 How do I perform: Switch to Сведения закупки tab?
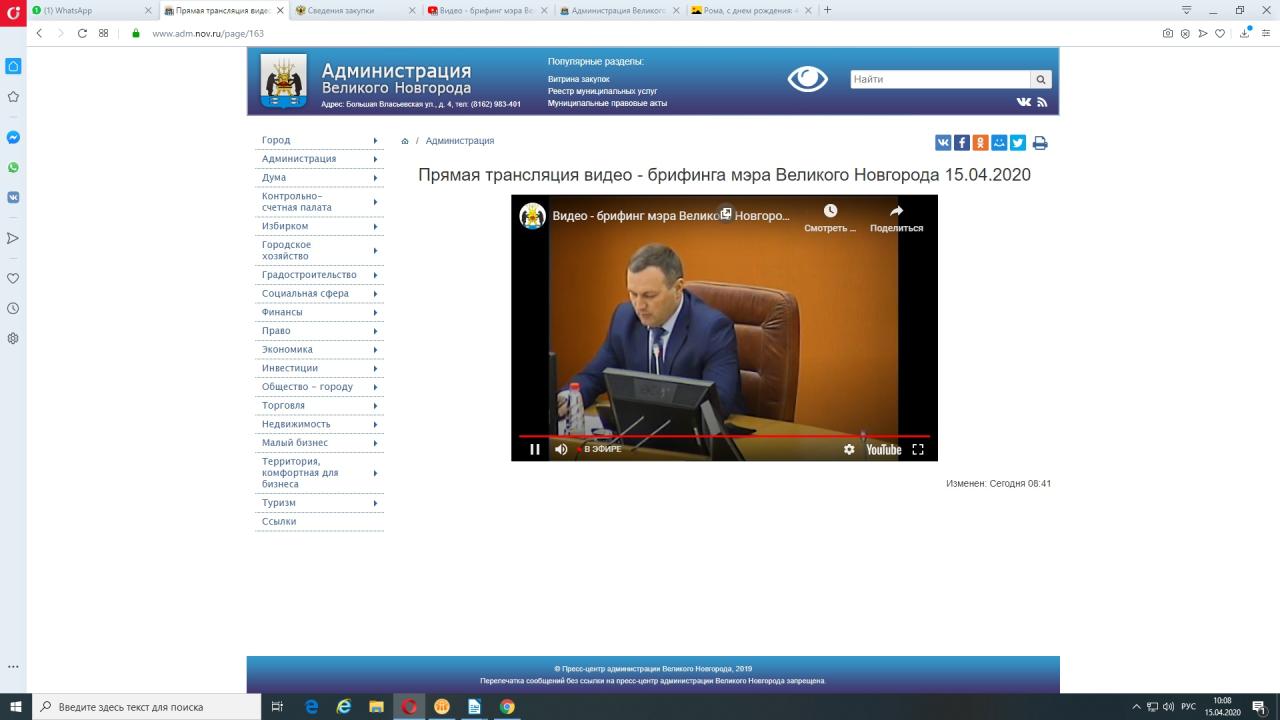[355, 10]
